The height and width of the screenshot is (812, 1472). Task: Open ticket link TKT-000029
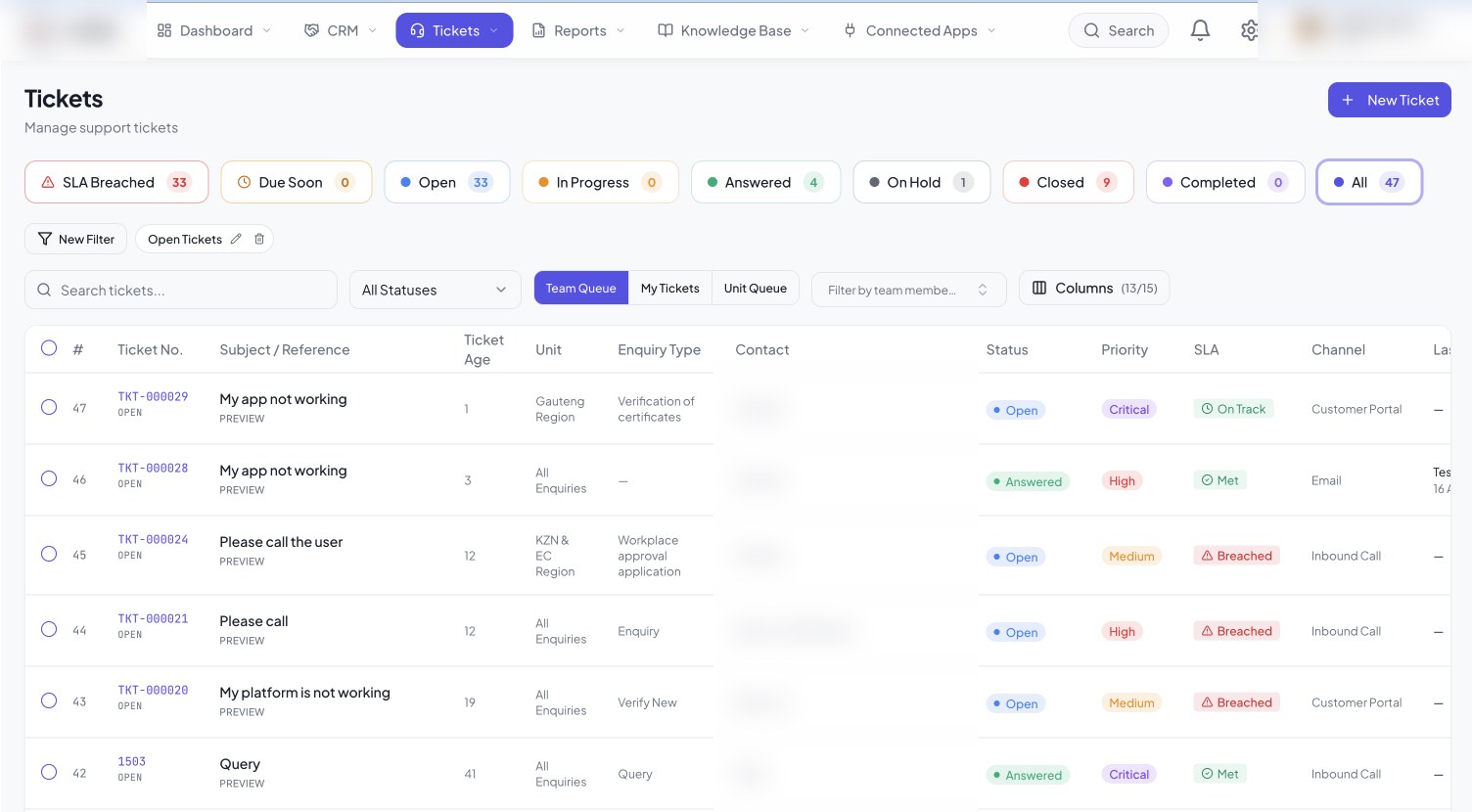coord(153,396)
